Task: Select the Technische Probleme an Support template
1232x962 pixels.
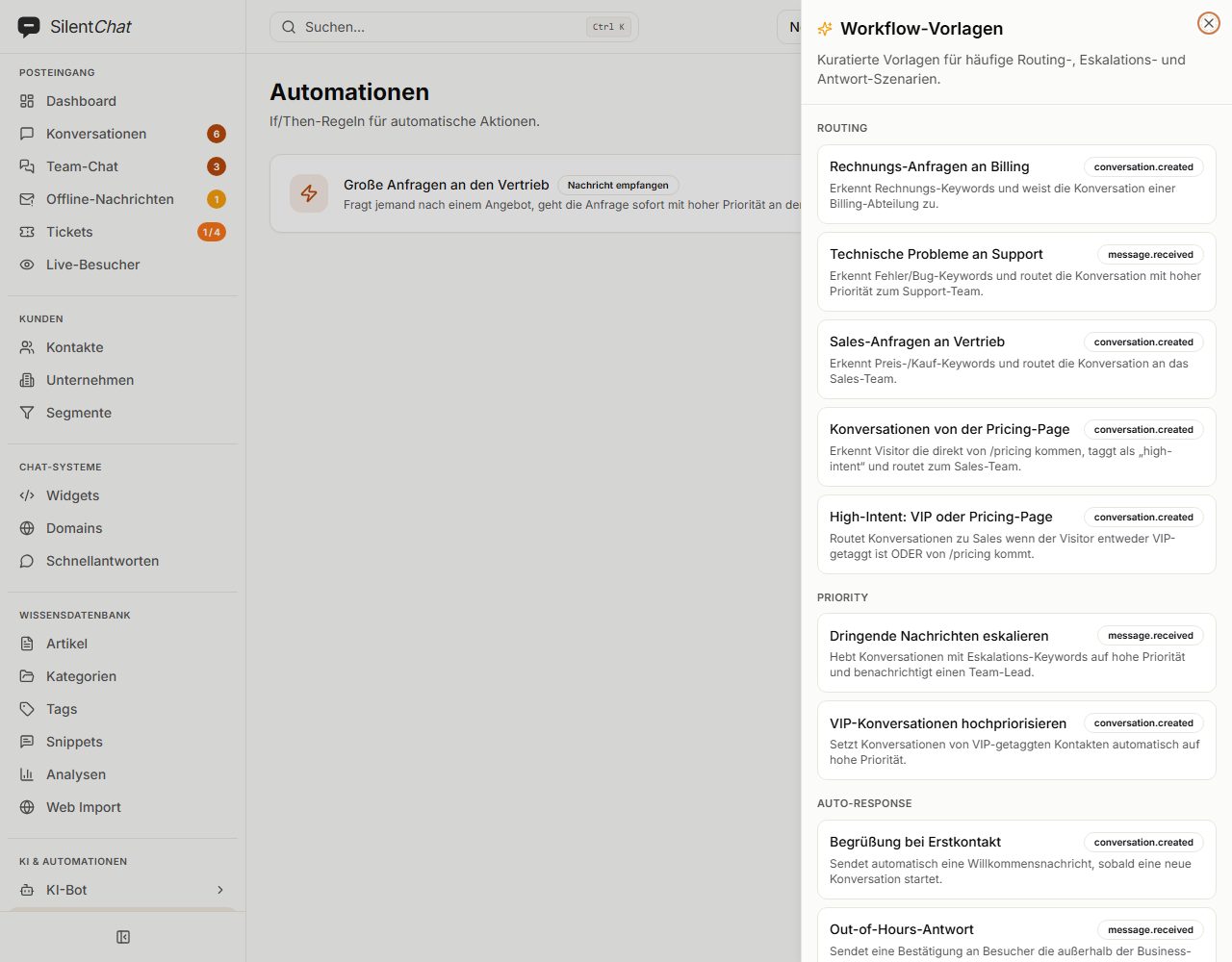Action: [1016, 271]
